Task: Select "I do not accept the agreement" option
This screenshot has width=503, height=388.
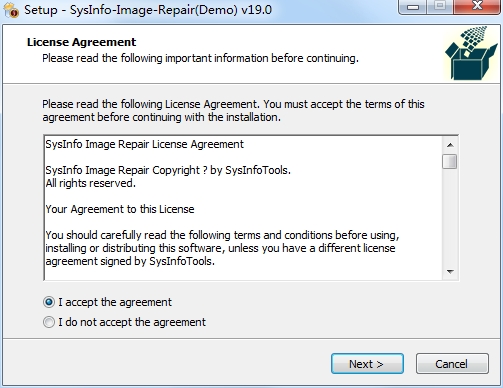Action: tap(49, 322)
